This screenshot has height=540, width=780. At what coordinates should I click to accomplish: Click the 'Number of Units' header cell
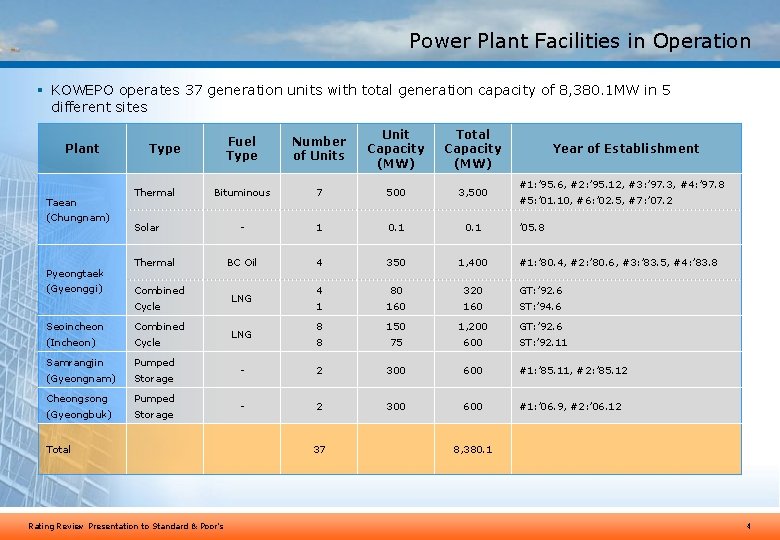[319, 148]
